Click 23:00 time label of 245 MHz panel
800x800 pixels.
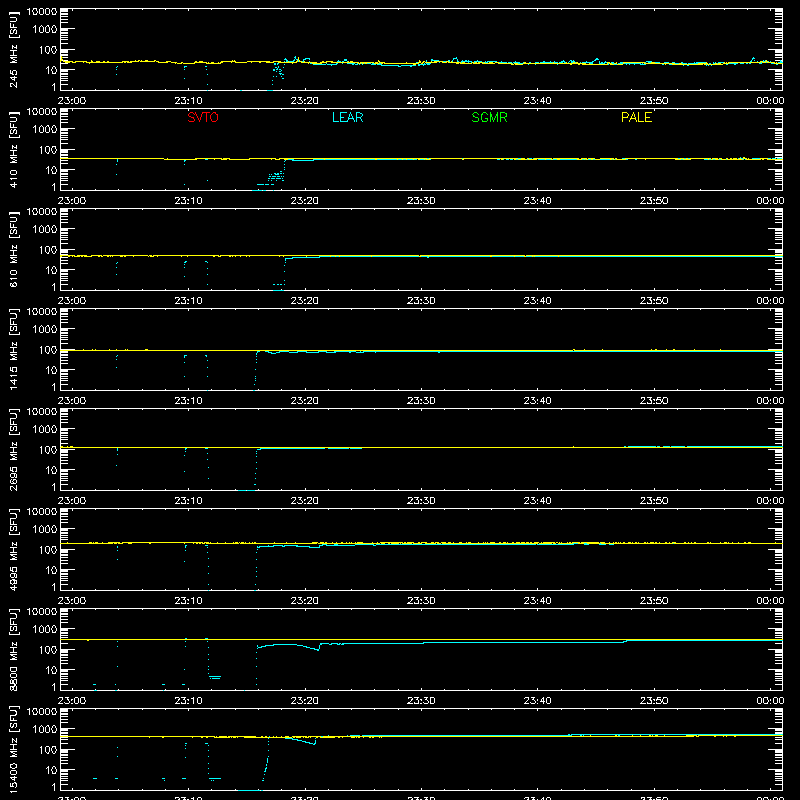[72, 101]
